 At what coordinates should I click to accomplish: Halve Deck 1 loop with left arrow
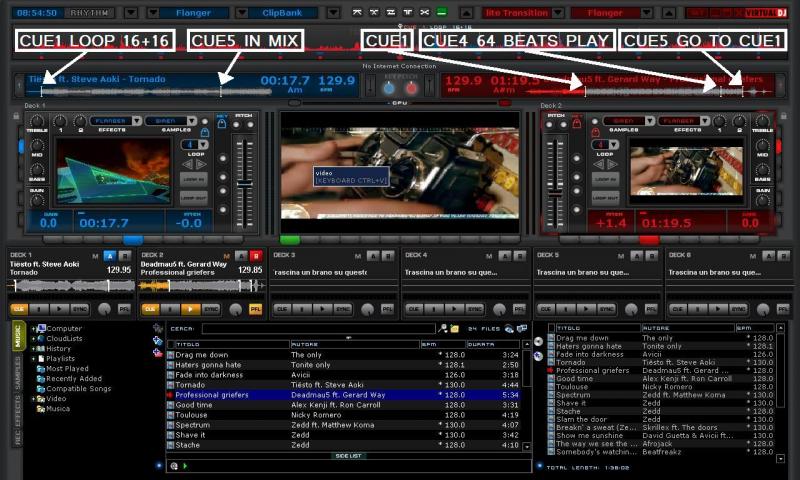pos(188,164)
